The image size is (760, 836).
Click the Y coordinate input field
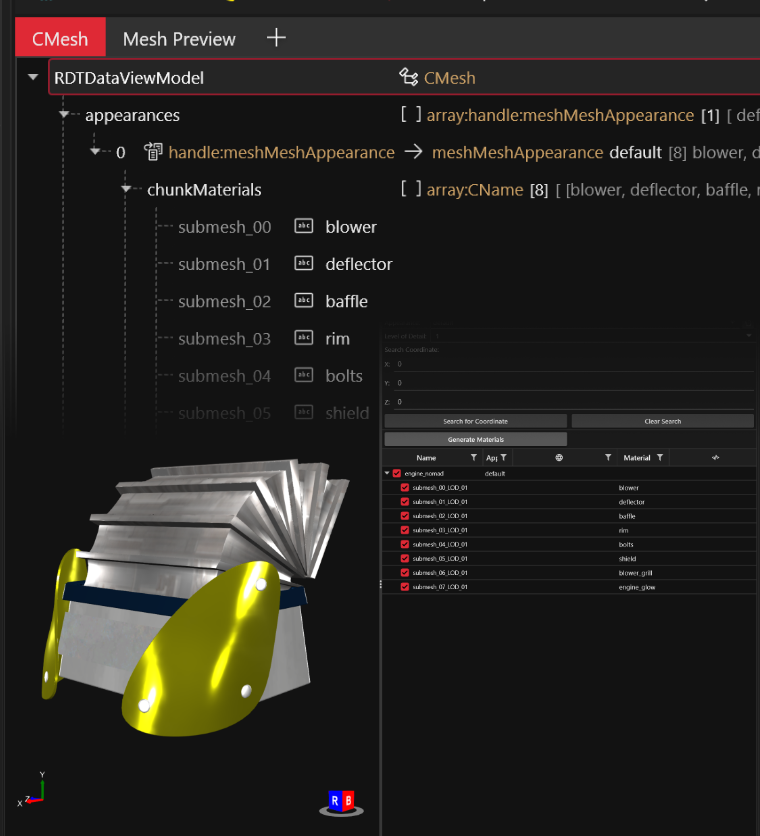click(x=574, y=383)
